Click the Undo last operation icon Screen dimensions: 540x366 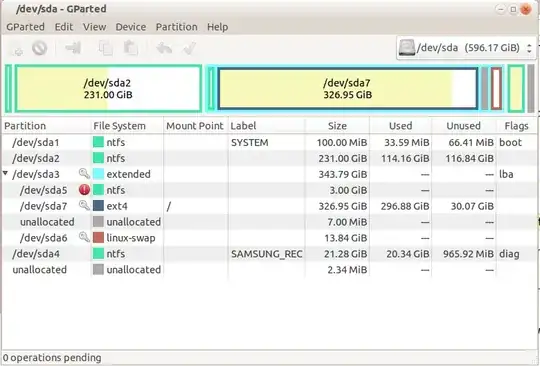tap(164, 48)
